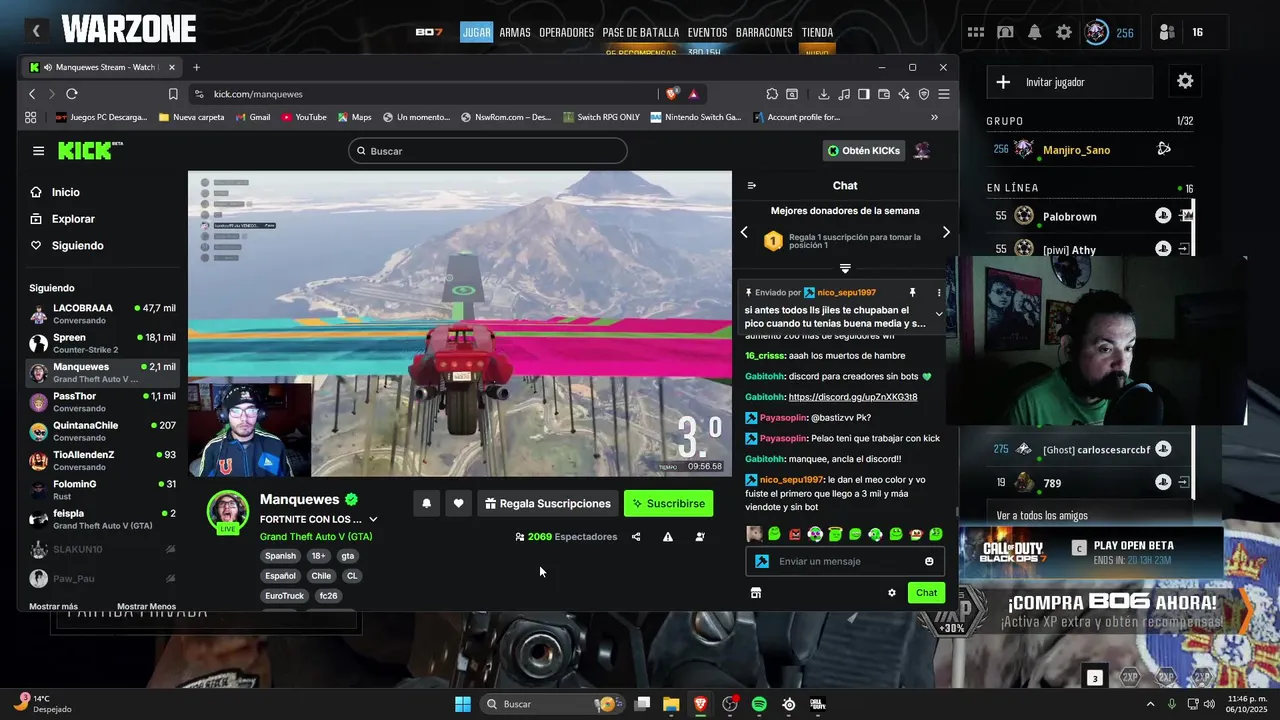Open PassThor channel in following list
The width and height of the screenshot is (1280, 720).
pos(102,402)
